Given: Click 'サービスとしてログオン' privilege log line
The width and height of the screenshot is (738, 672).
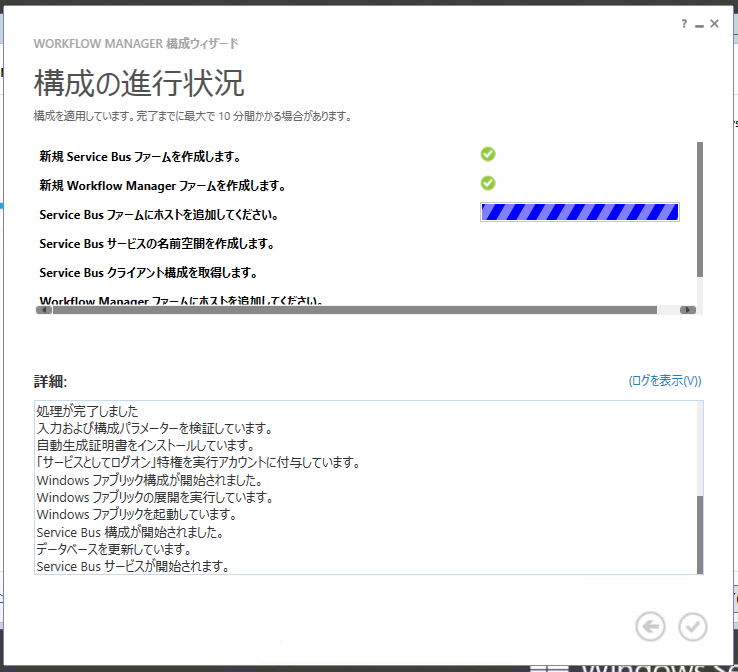Looking at the screenshot, I should point(199,463).
